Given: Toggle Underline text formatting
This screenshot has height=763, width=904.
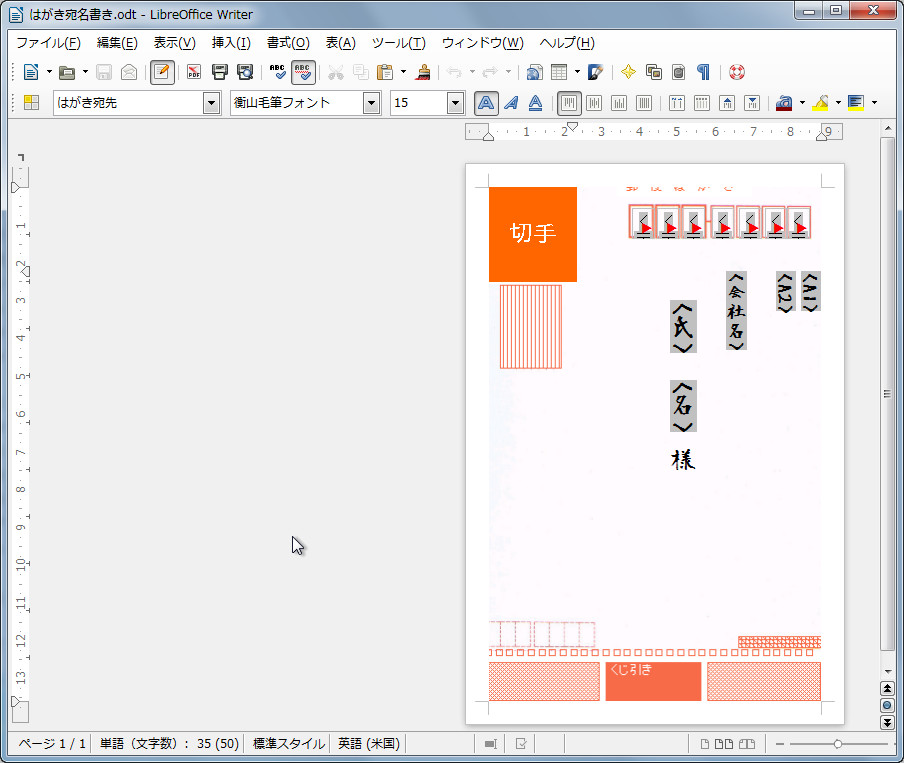Looking at the screenshot, I should (x=536, y=103).
